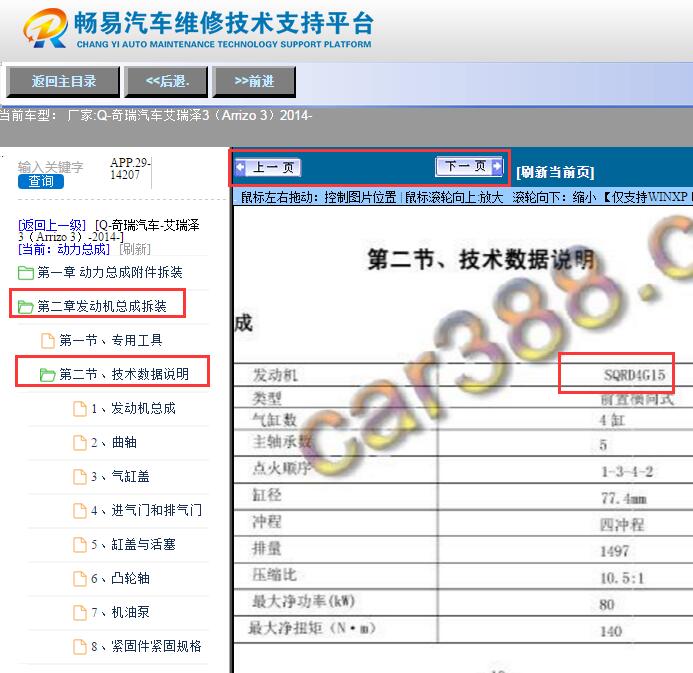Image resolution: width=693 pixels, height=673 pixels.
Task: Click the SQRD4G15 engine value
Action: pyautogui.click(x=634, y=375)
